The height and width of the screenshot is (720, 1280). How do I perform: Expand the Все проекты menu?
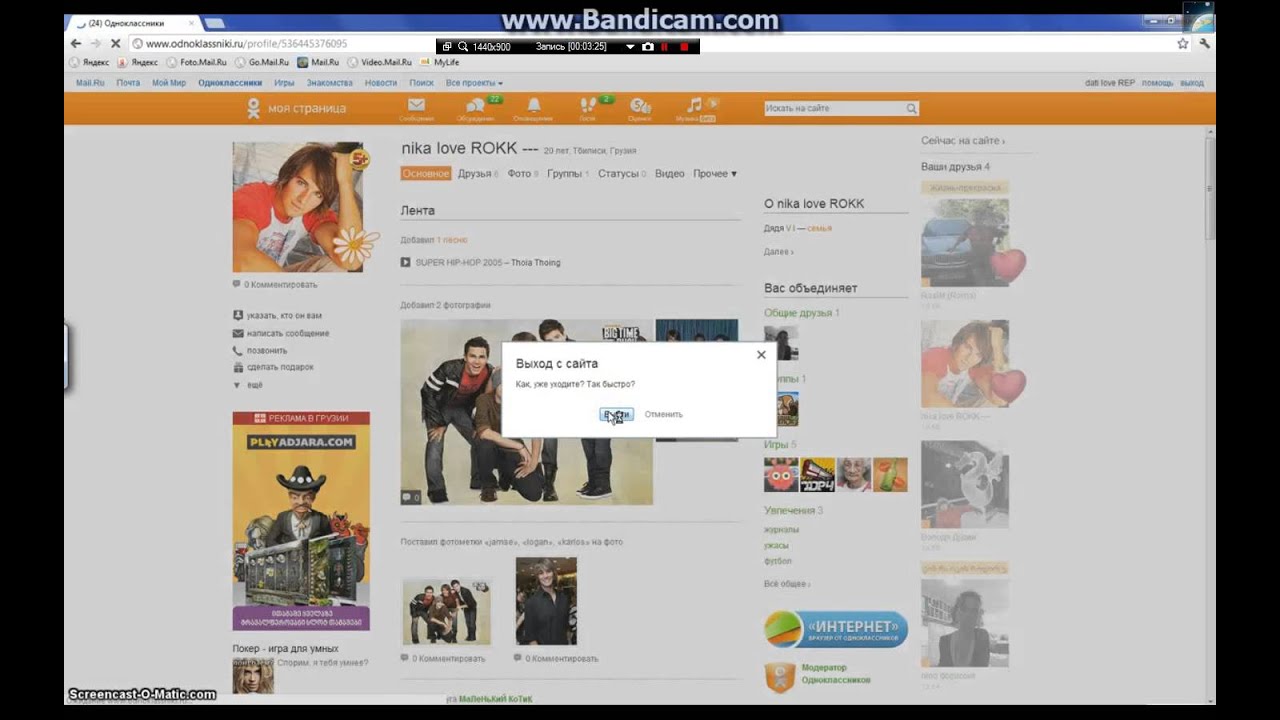click(x=474, y=83)
